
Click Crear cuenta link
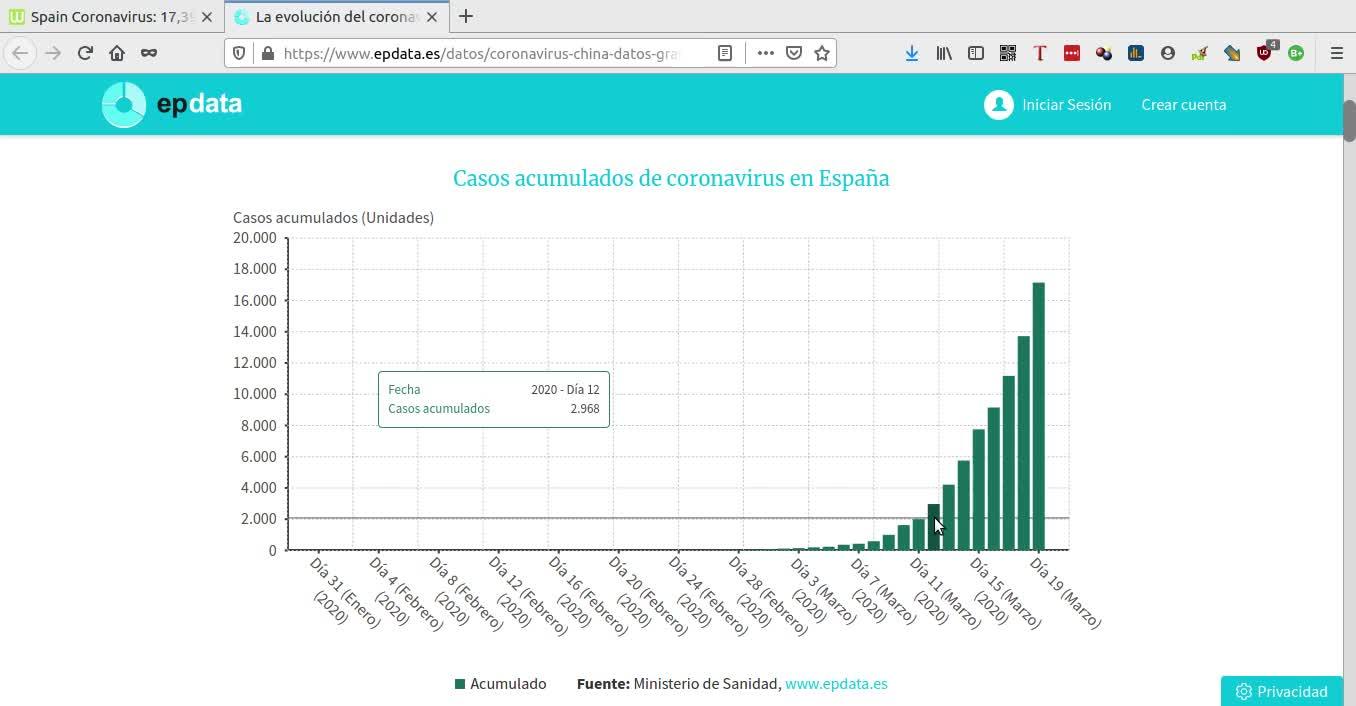pyautogui.click(x=1184, y=104)
